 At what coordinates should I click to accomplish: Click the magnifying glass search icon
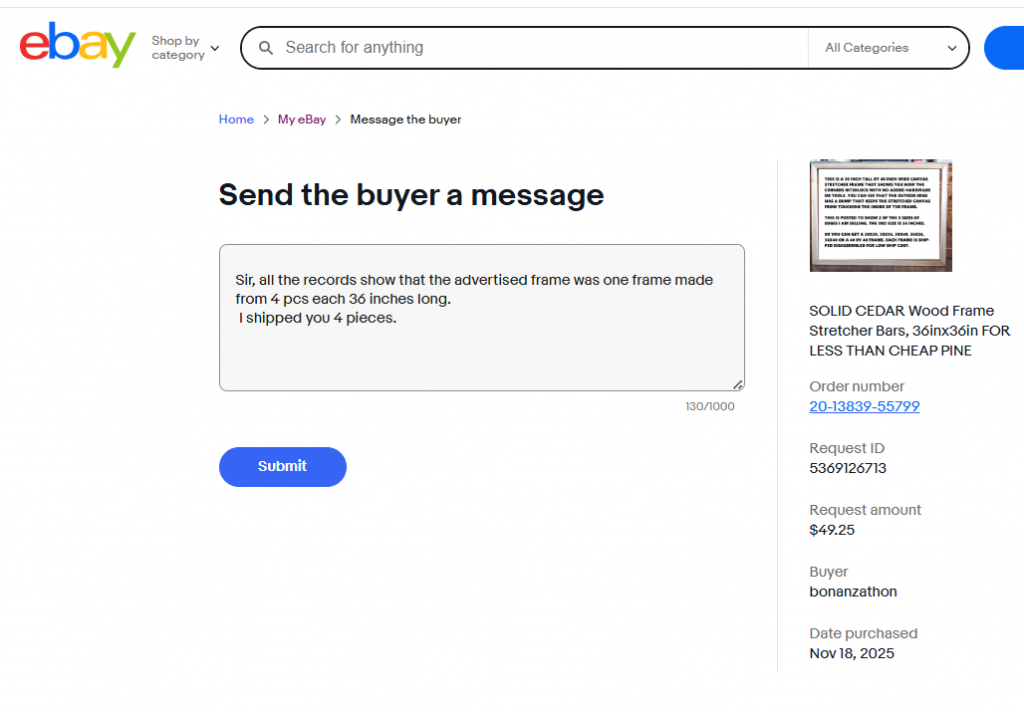(266, 48)
